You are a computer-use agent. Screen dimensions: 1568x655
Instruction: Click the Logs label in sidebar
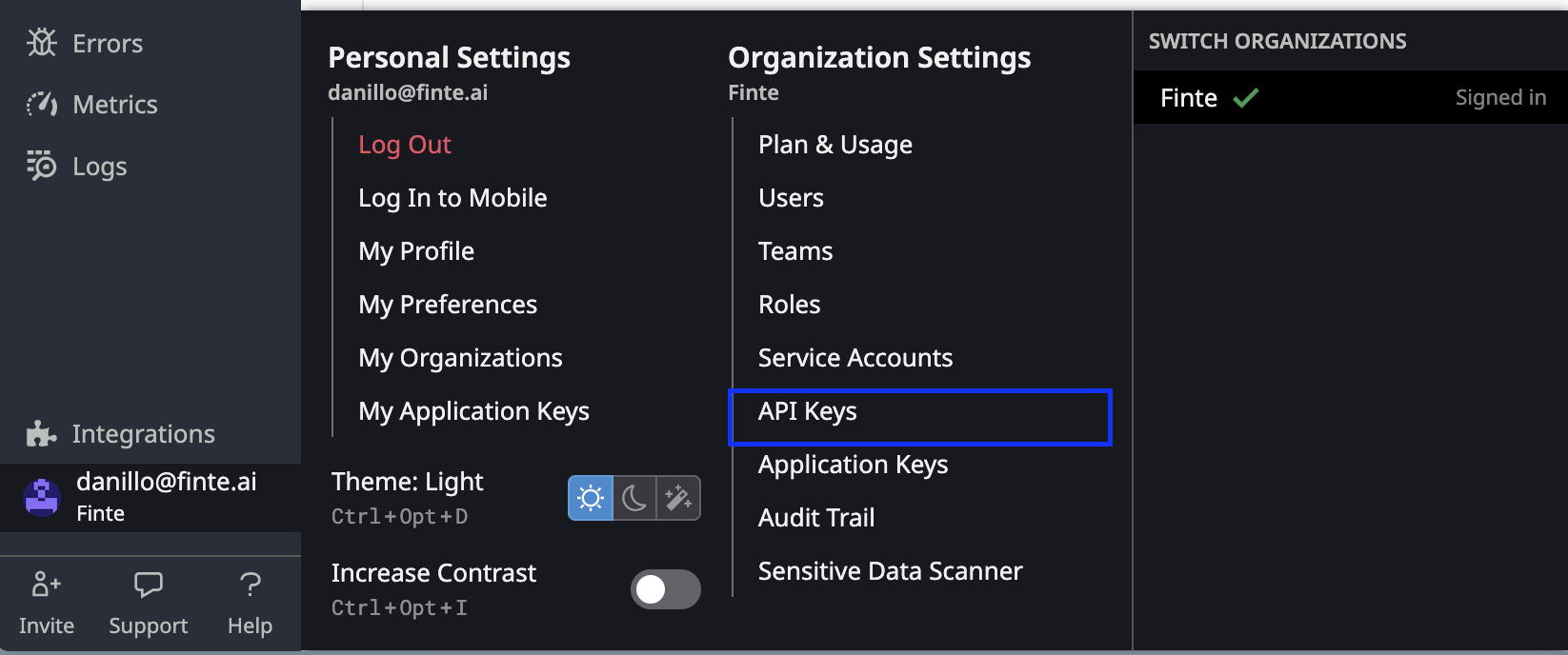coord(100,167)
